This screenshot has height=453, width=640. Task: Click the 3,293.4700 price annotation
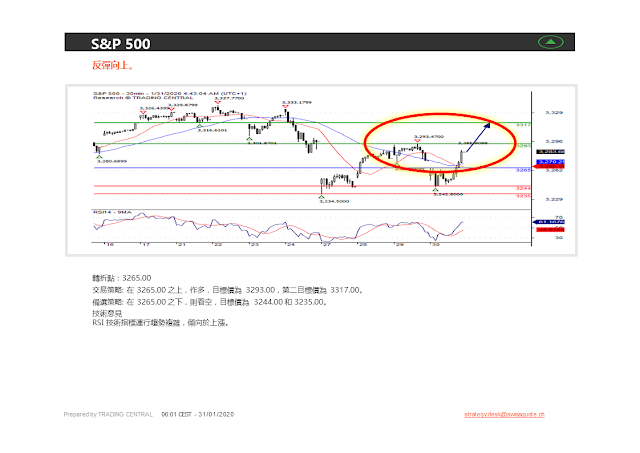pos(429,136)
